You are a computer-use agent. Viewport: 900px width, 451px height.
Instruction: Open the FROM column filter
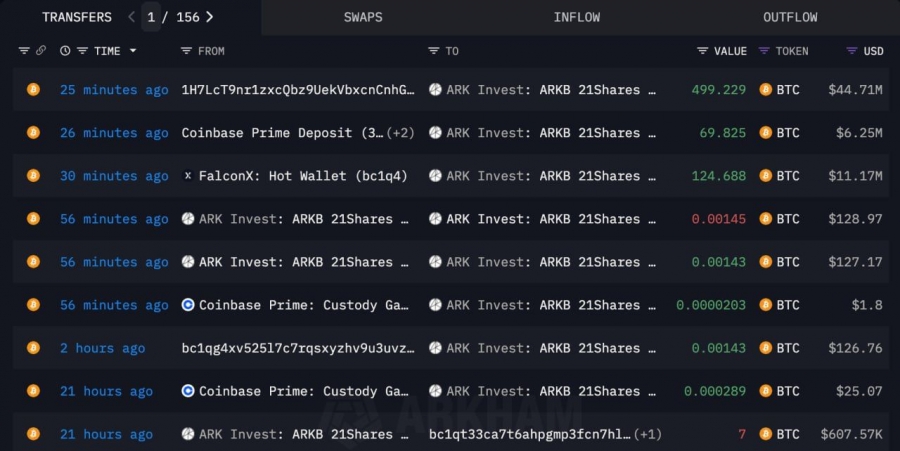point(186,51)
